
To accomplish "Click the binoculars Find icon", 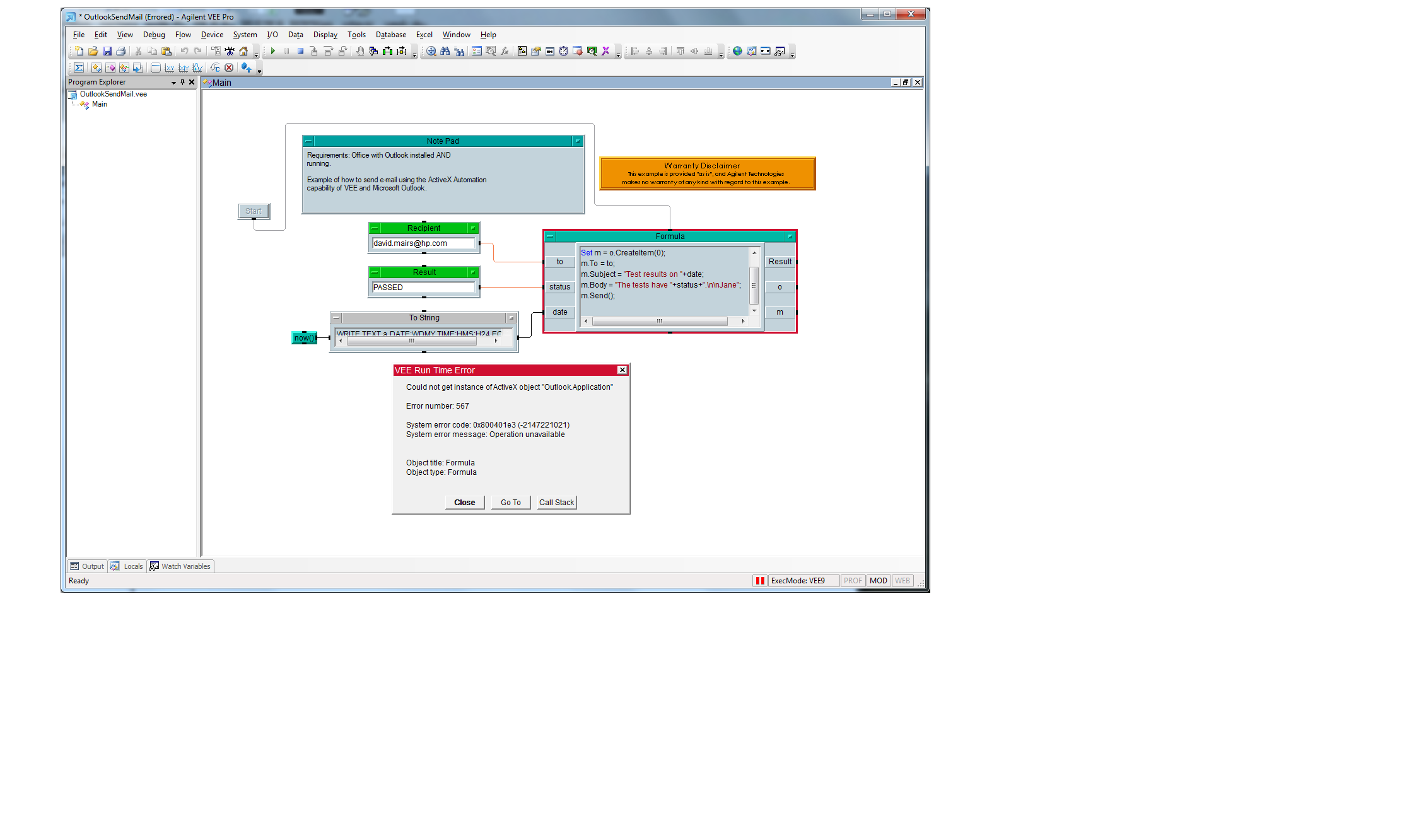I will tap(445, 51).
